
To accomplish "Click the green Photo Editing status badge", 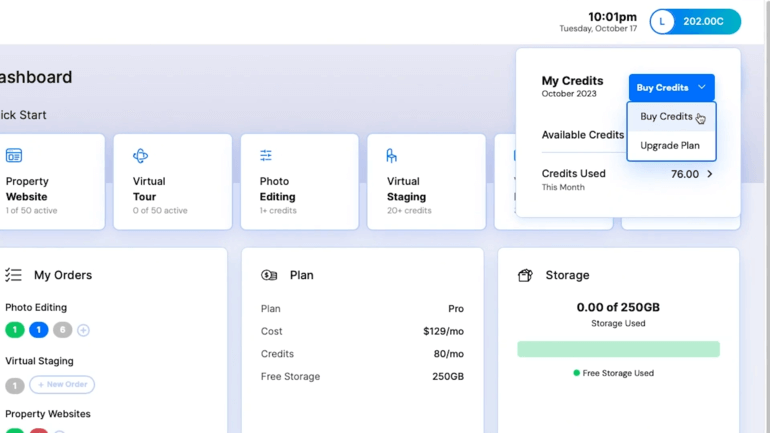I will [15, 330].
